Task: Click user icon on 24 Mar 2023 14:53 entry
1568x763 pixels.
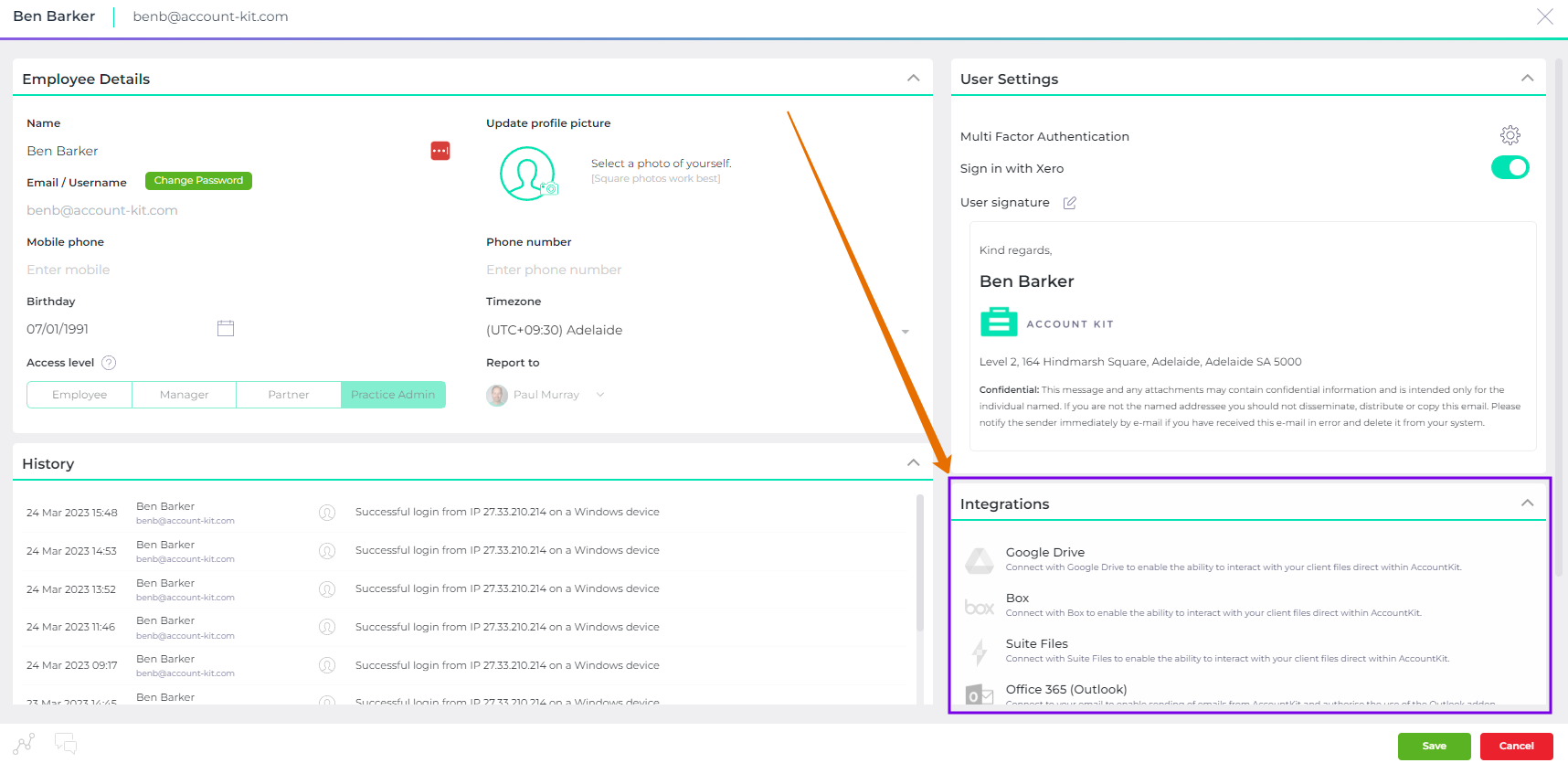Action: click(x=327, y=551)
